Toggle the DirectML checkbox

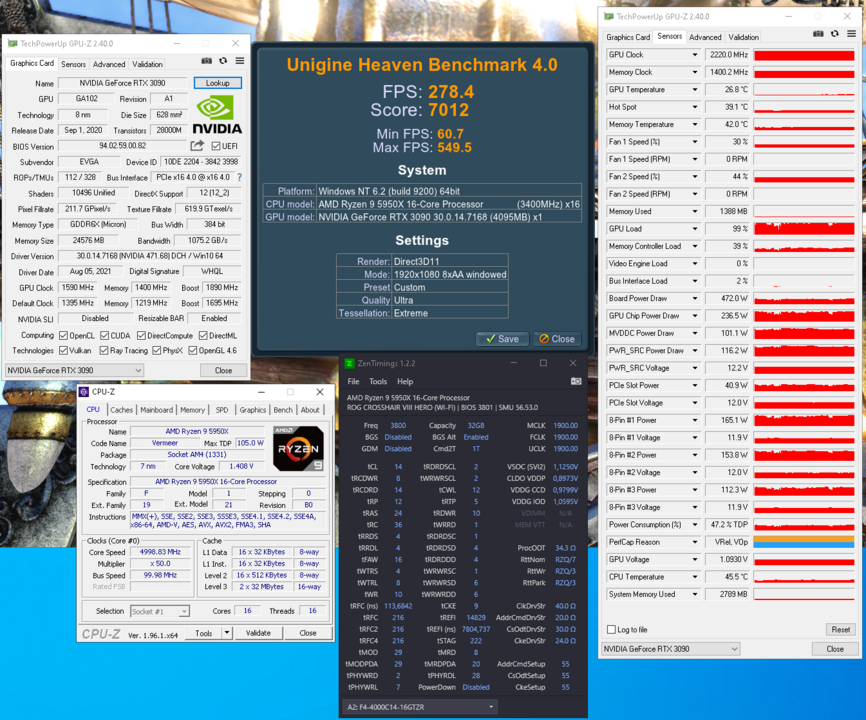(x=203, y=336)
